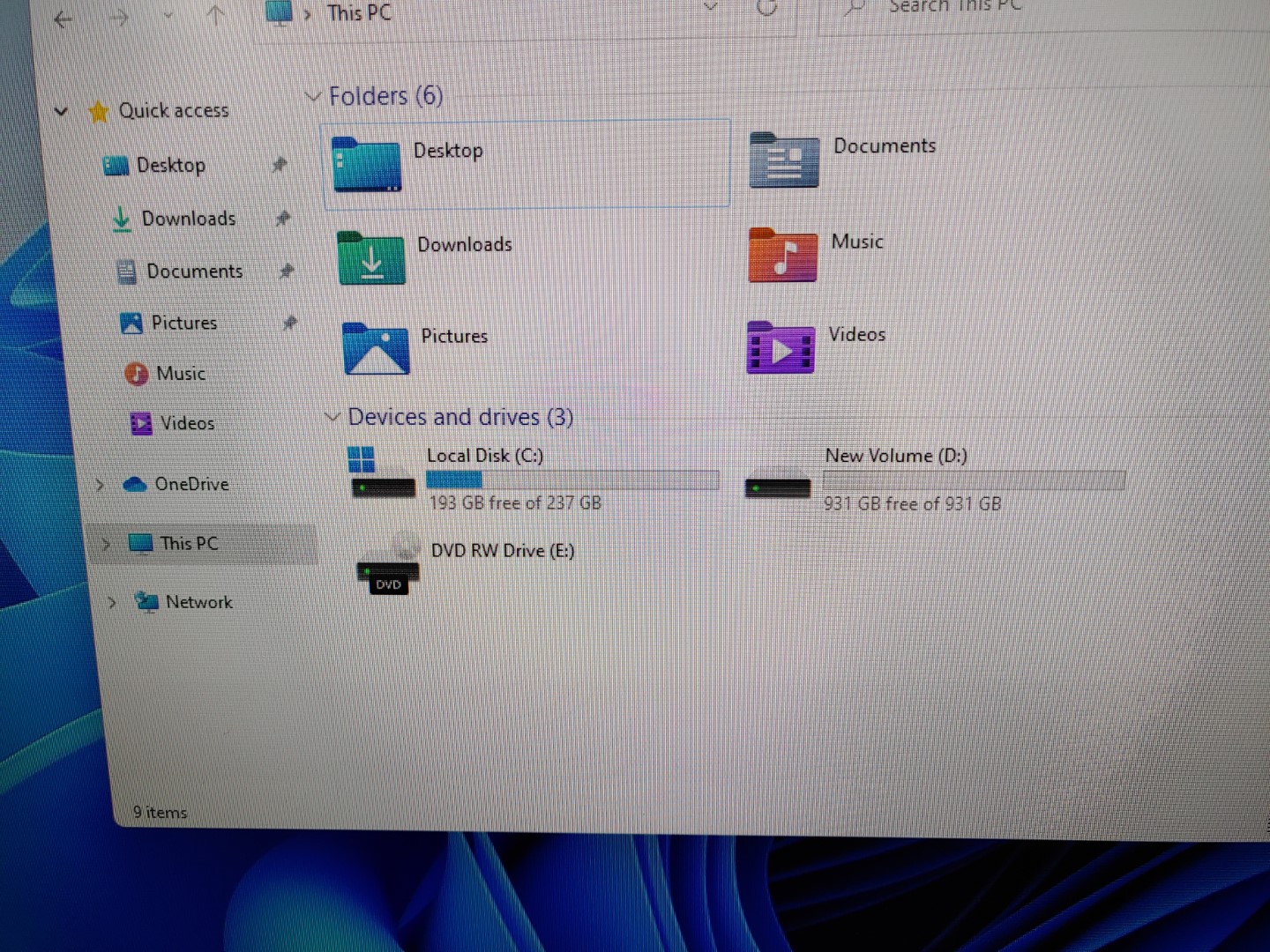
Task: Click the New Volume (D:) usage bar
Action: pyautogui.click(x=974, y=480)
